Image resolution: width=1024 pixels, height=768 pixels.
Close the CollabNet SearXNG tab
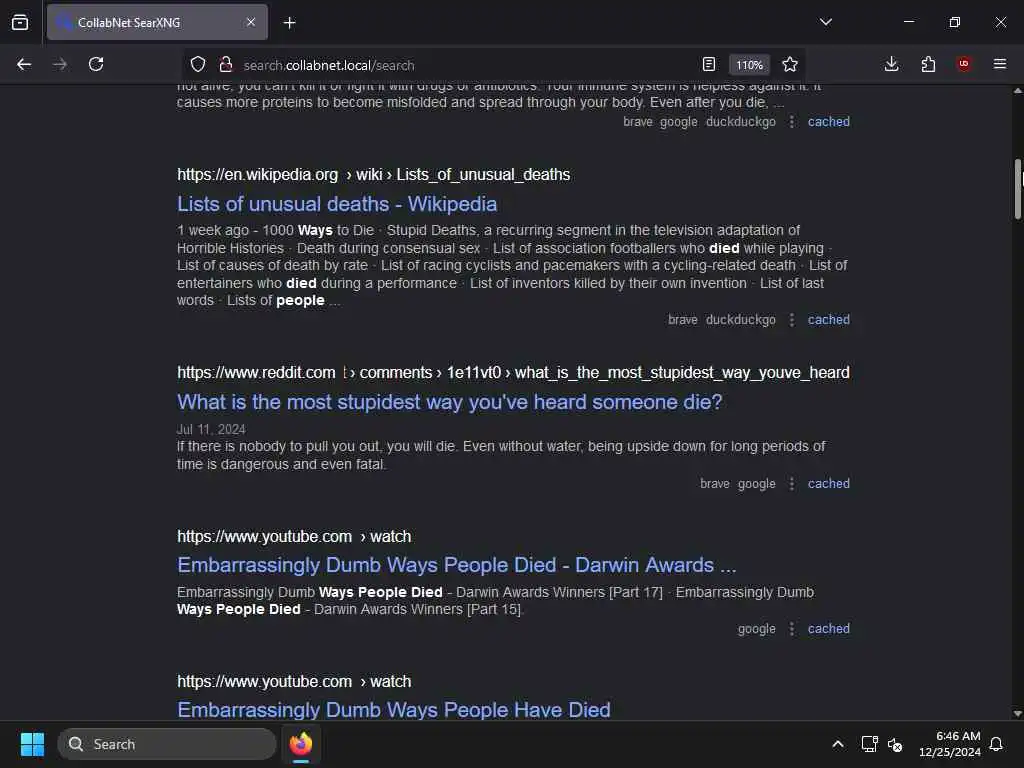point(251,22)
